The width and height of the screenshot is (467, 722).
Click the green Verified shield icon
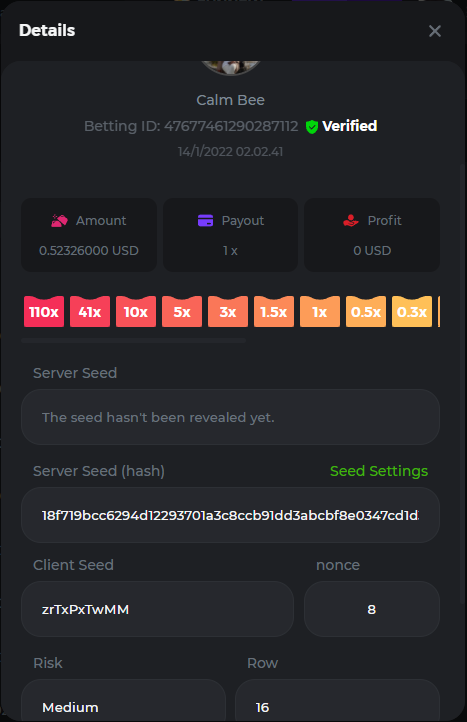coord(312,127)
